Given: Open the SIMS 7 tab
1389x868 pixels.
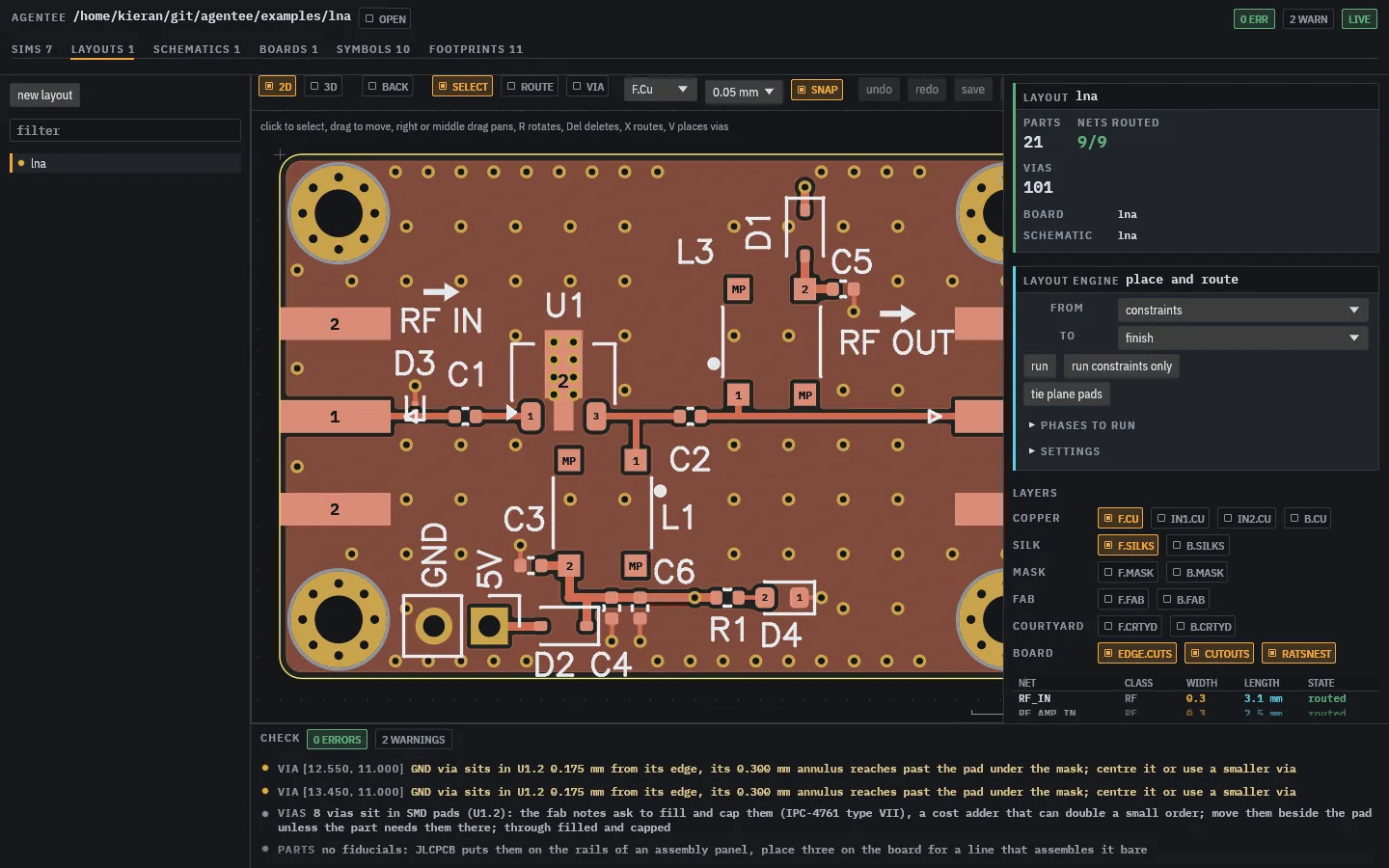Looking at the screenshot, I should 32,49.
